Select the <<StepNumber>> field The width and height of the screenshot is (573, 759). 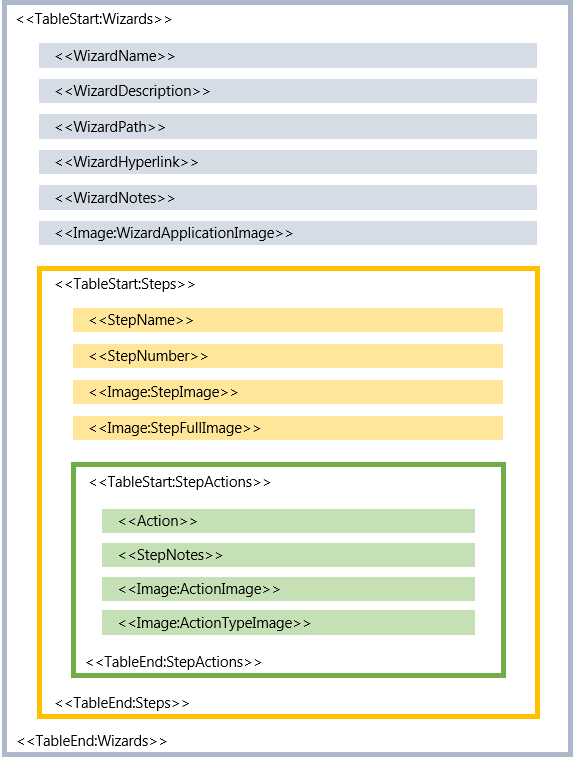[288, 356]
